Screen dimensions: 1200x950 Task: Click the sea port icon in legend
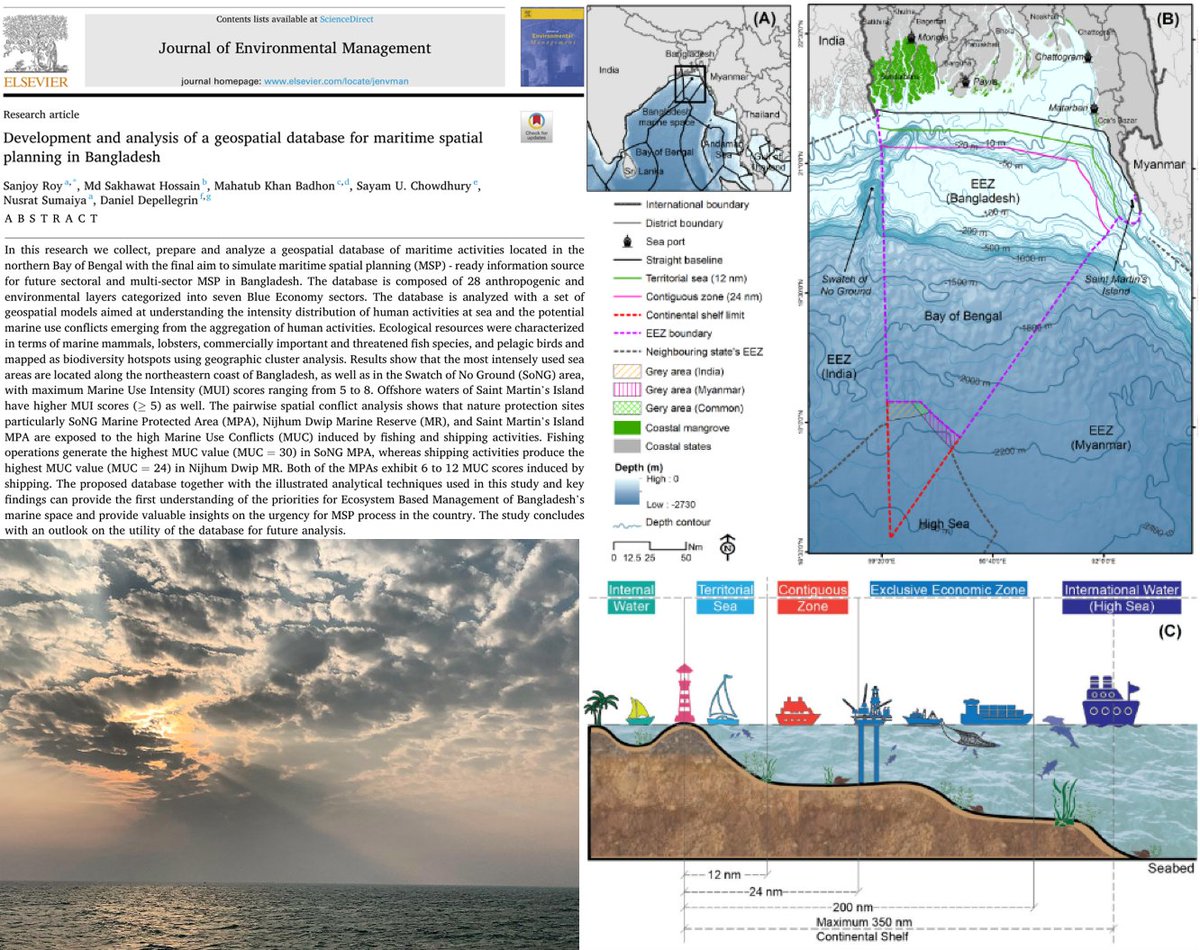[627, 241]
